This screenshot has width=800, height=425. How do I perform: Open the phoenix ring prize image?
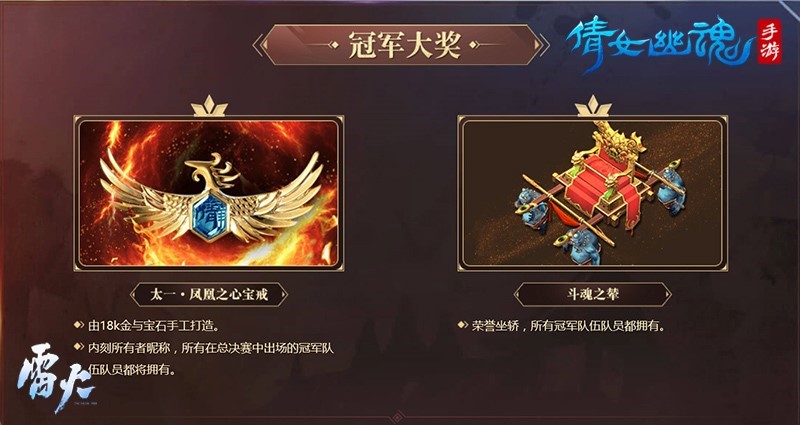pos(209,193)
